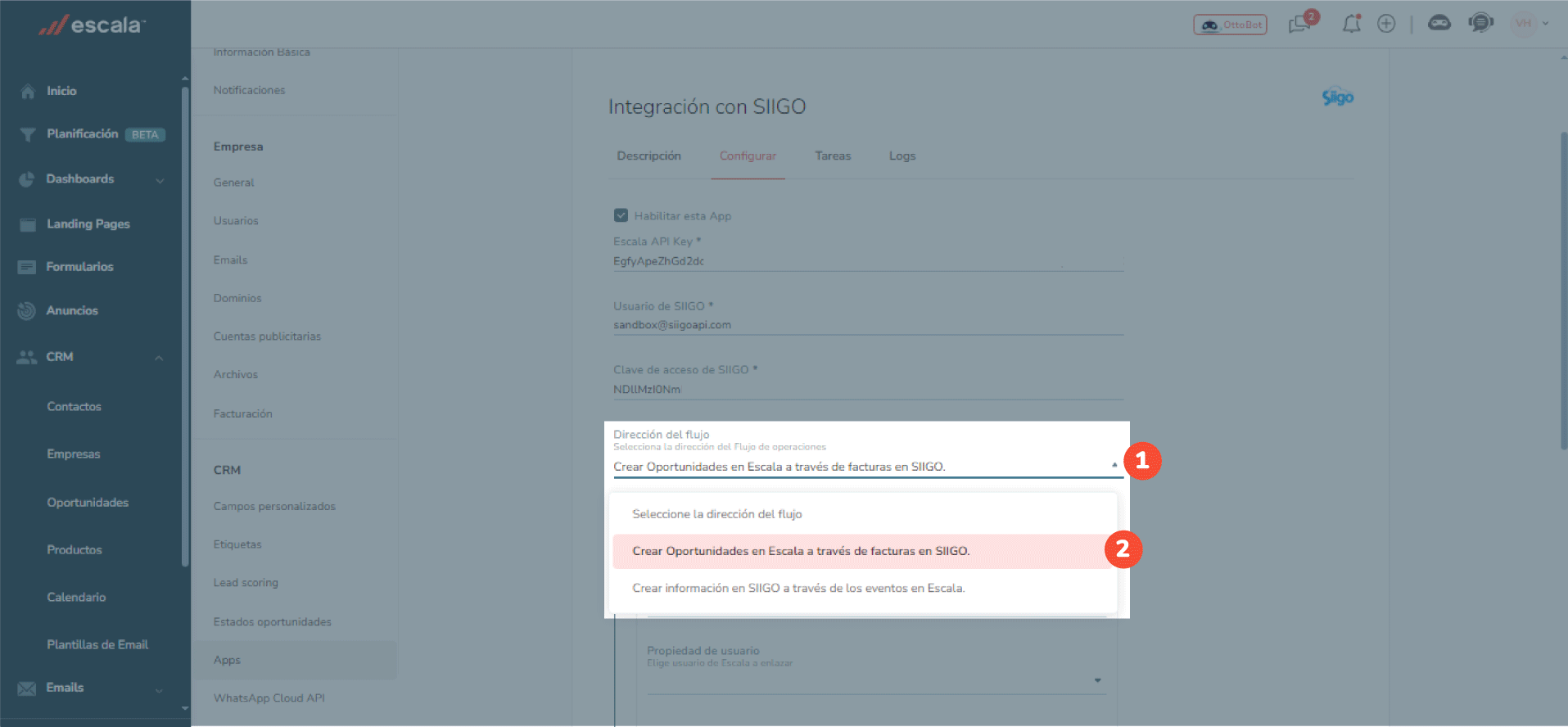Click the Anuncios target icon
The height and width of the screenshot is (727, 1568).
click(x=27, y=311)
